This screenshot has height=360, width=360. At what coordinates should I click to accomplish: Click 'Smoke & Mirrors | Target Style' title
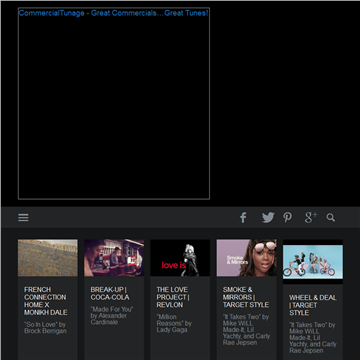(246, 297)
